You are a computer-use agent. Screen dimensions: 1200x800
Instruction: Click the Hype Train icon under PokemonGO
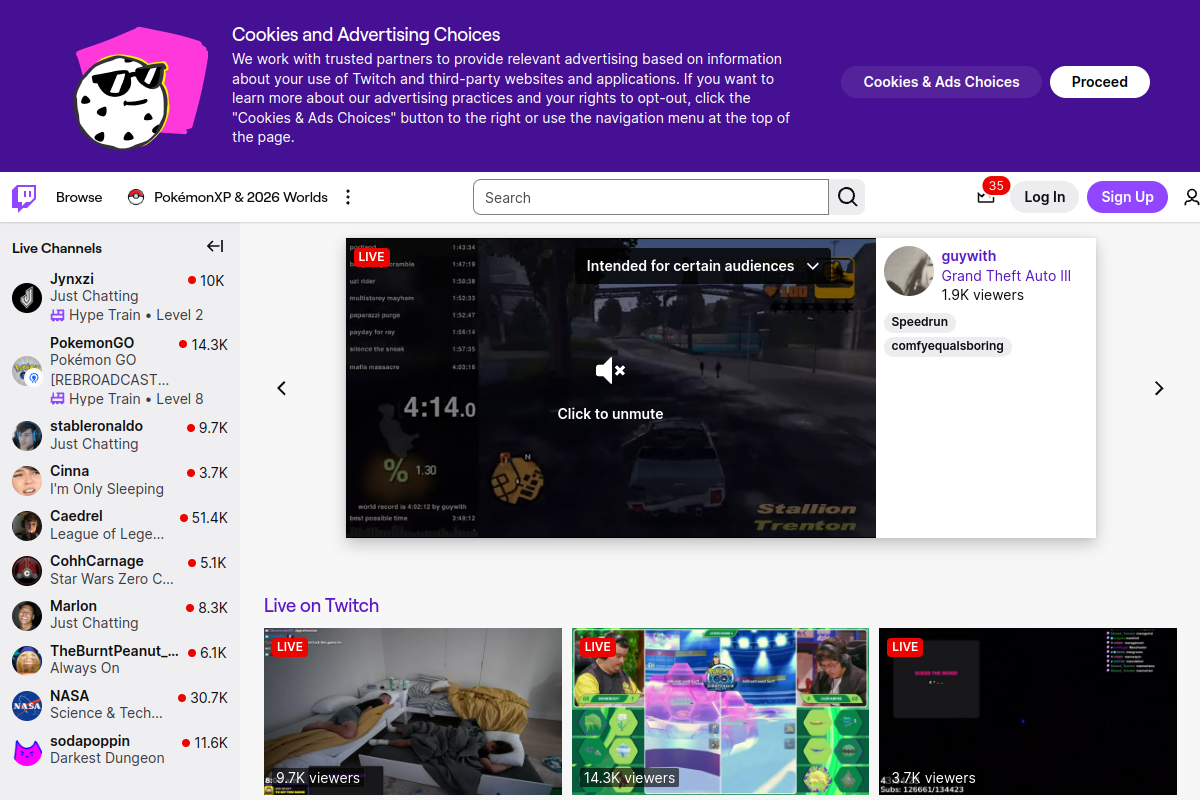point(58,399)
